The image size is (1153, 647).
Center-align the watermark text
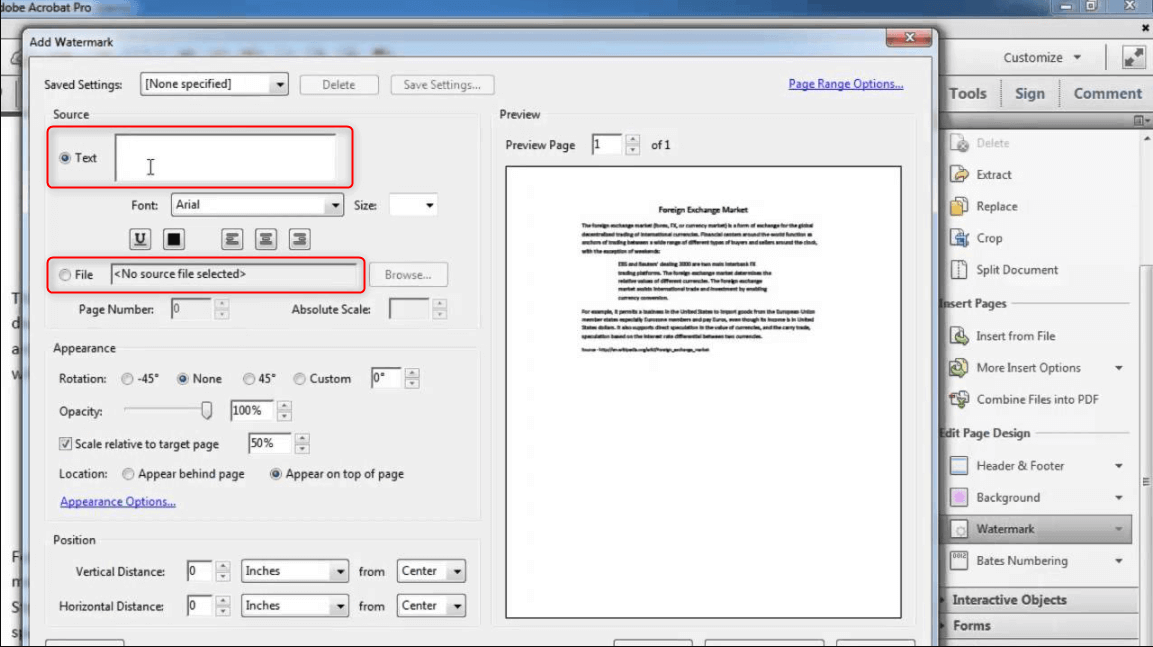point(265,239)
